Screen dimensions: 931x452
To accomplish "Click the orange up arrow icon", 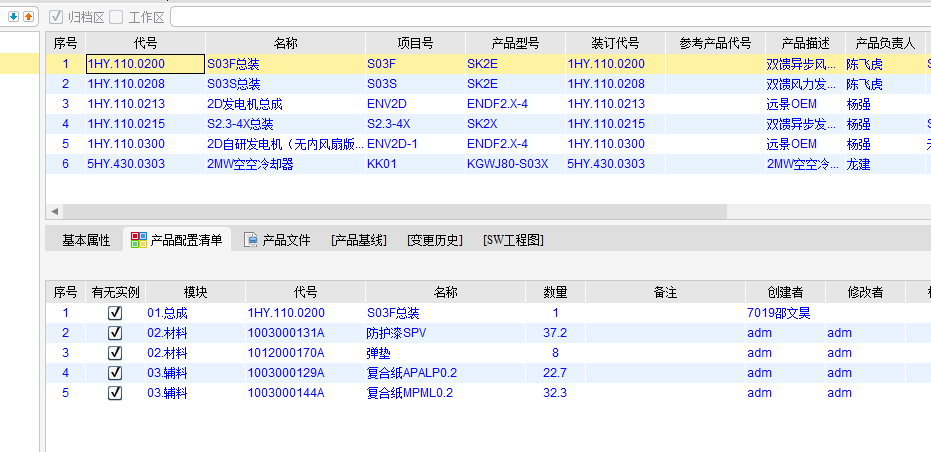I will 29,16.
